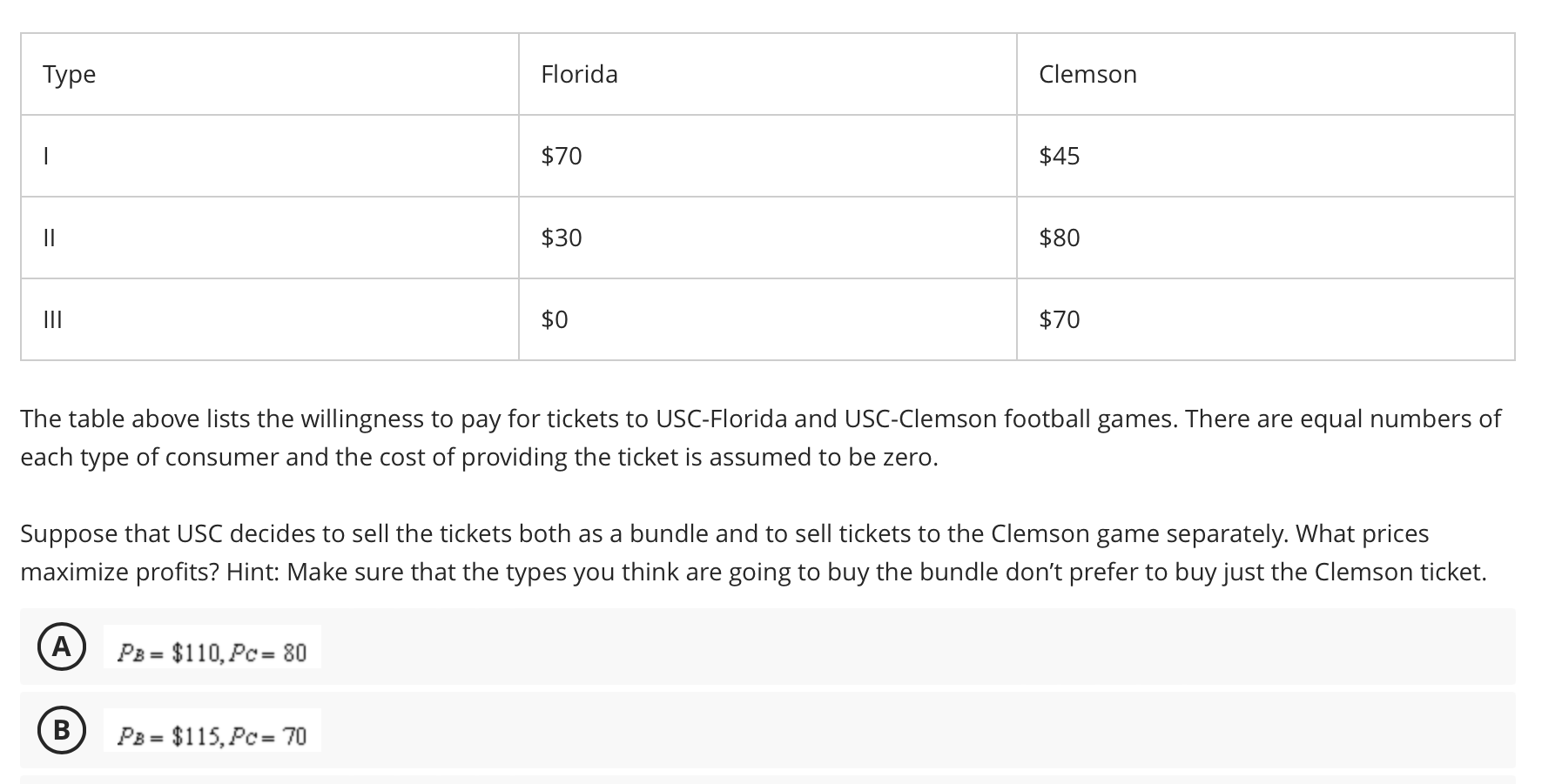Image resolution: width=1562 pixels, height=784 pixels.
Task: Click the $70 Florida cell for Type I
Action: 562,156
